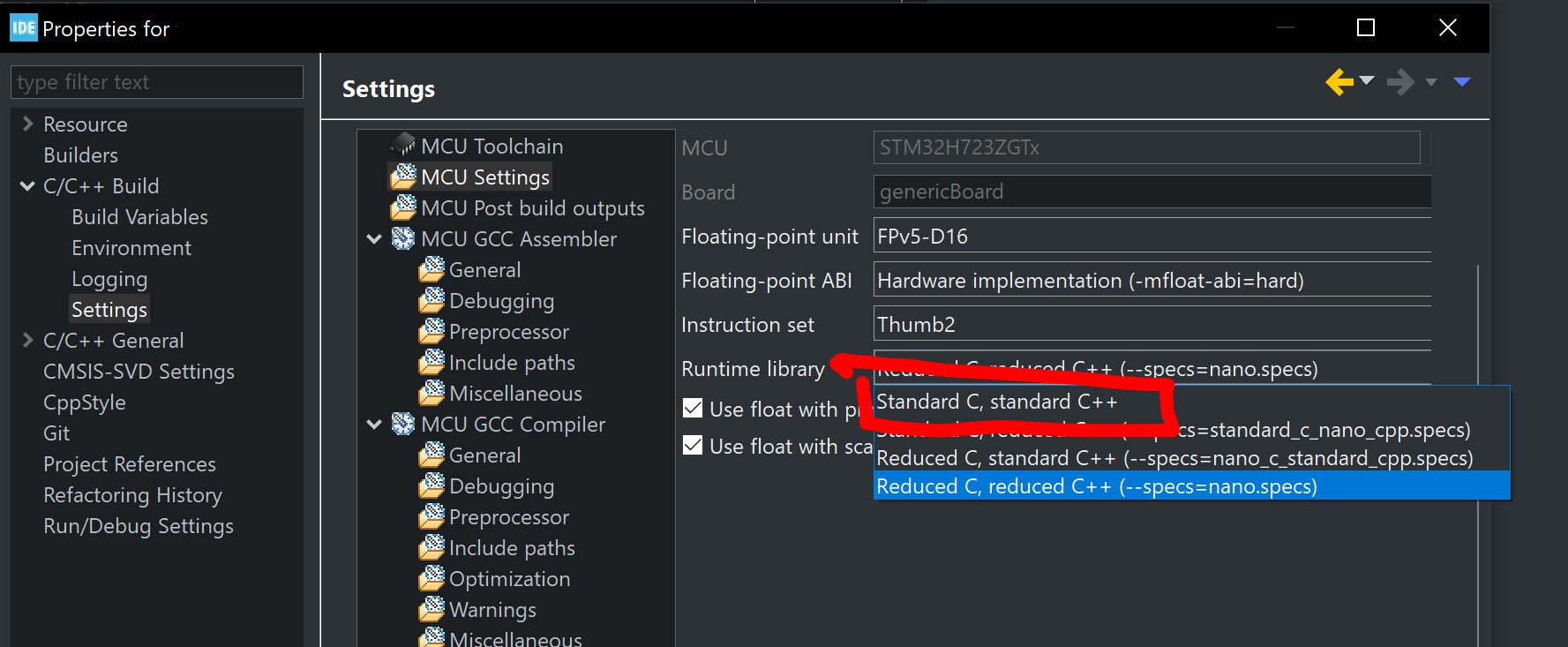Click the gray forward navigation arrow
Image resolution: width=1568 pixels, height=647 pixels.
click(x=1400, y=82)
